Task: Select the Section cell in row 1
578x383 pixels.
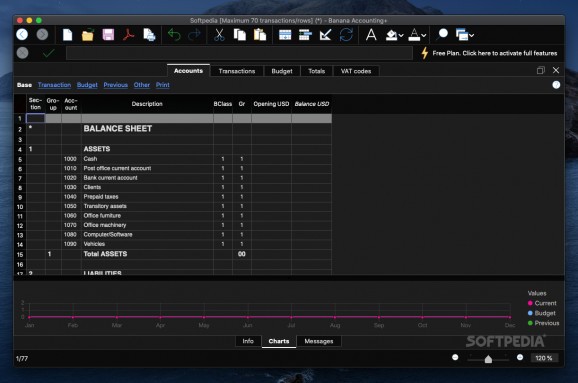Action: point(36,118)
